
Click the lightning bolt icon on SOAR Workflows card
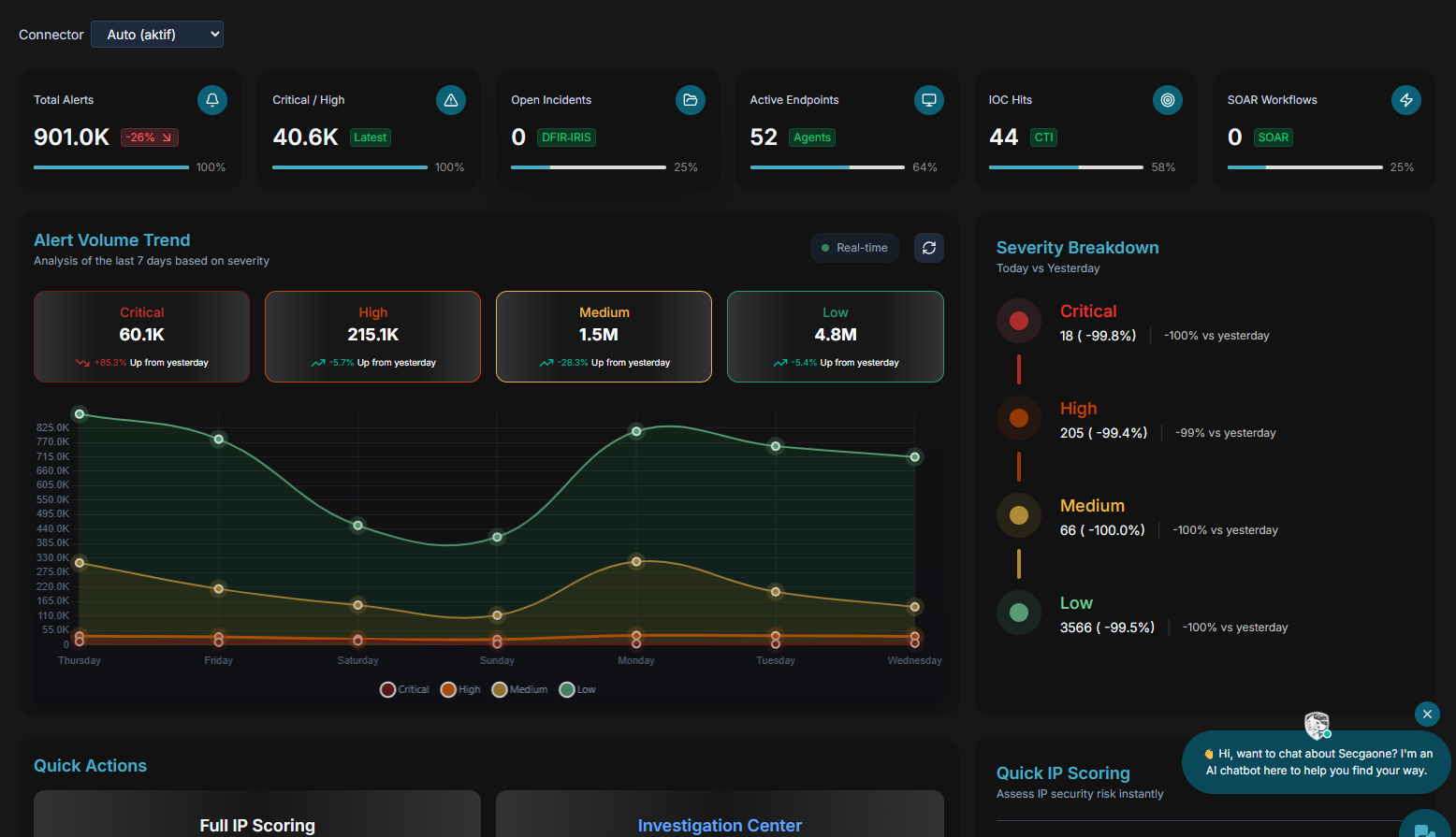1406,100
